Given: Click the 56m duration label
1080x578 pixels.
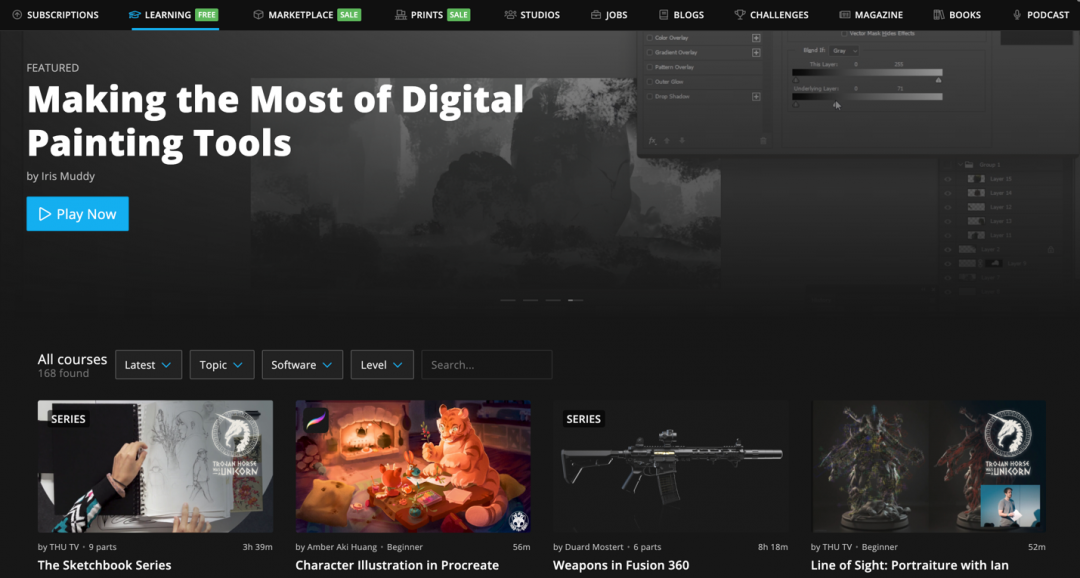Looking at the screenshot, I should click(521, 547).
